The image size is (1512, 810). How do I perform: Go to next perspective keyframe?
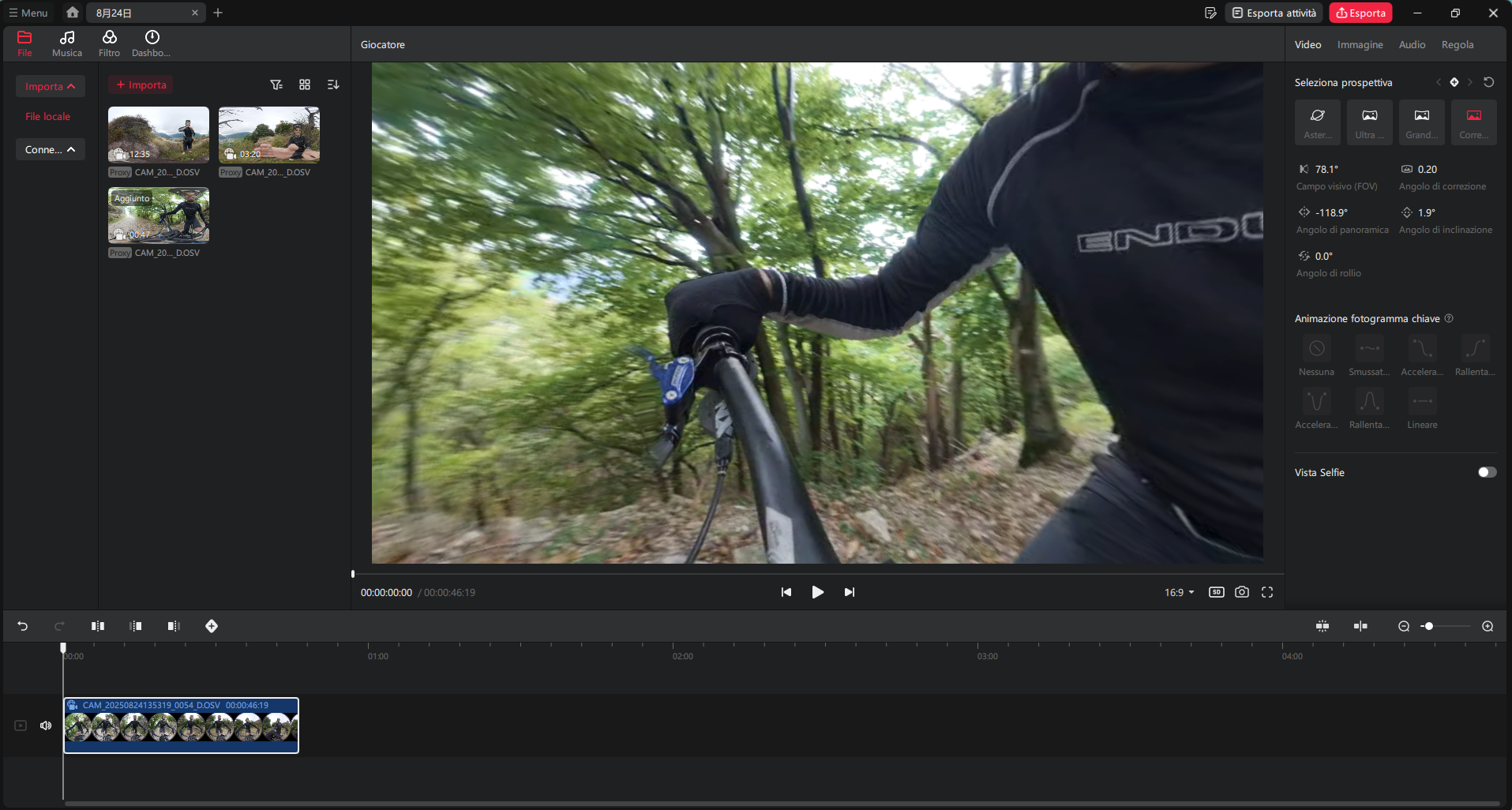[1470, 82]
